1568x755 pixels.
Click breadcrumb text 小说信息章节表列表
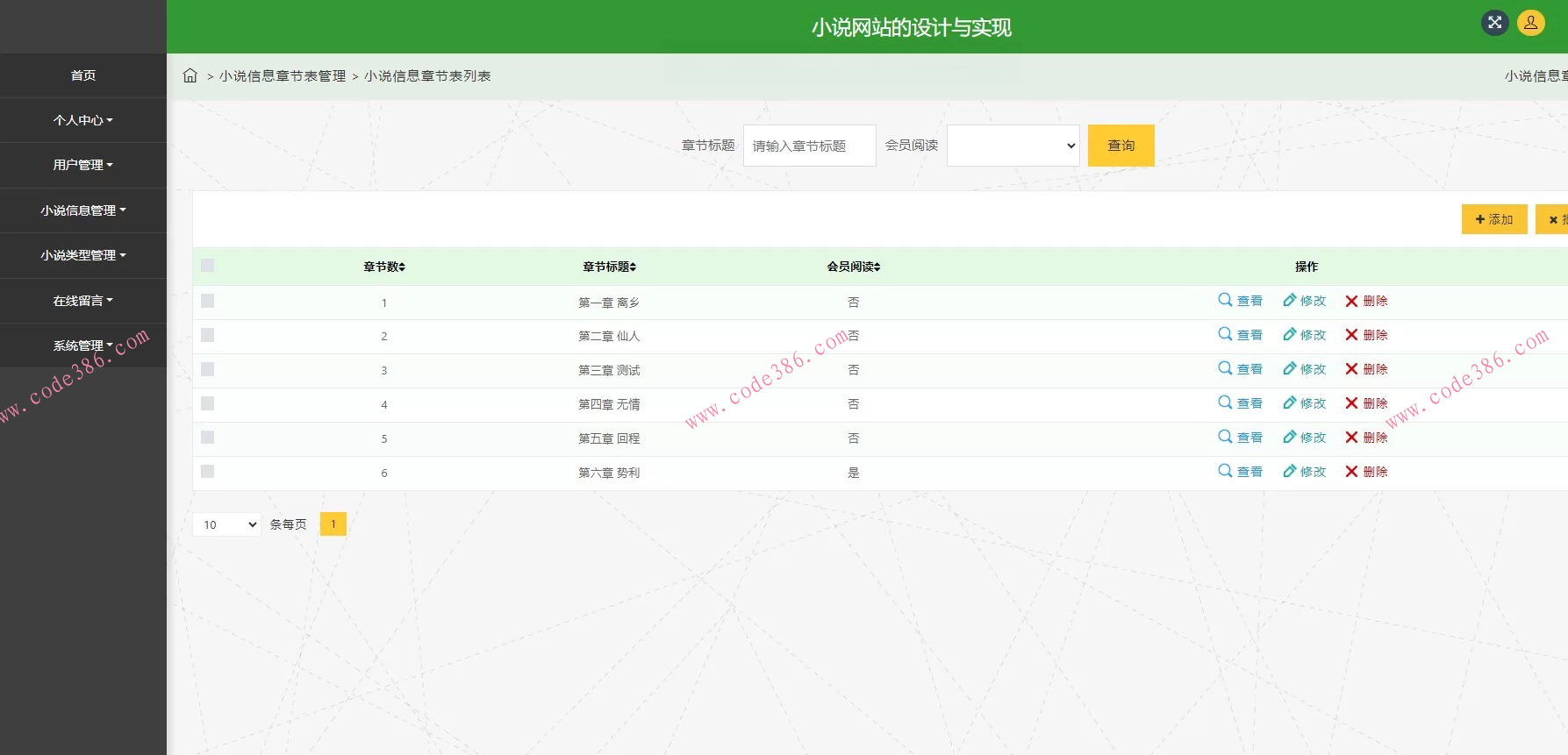click(x=427, y=76)
